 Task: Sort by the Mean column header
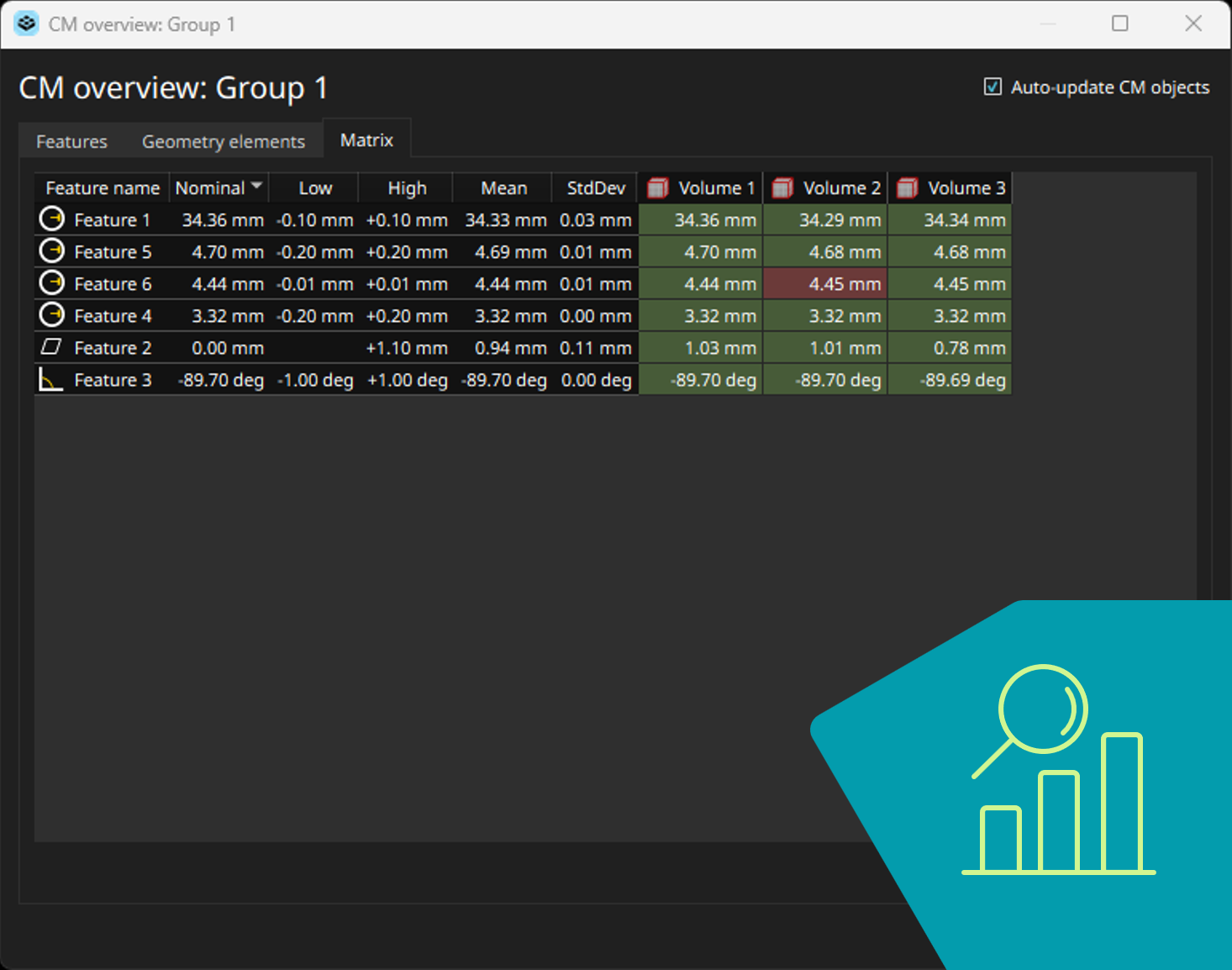[503, 188]
